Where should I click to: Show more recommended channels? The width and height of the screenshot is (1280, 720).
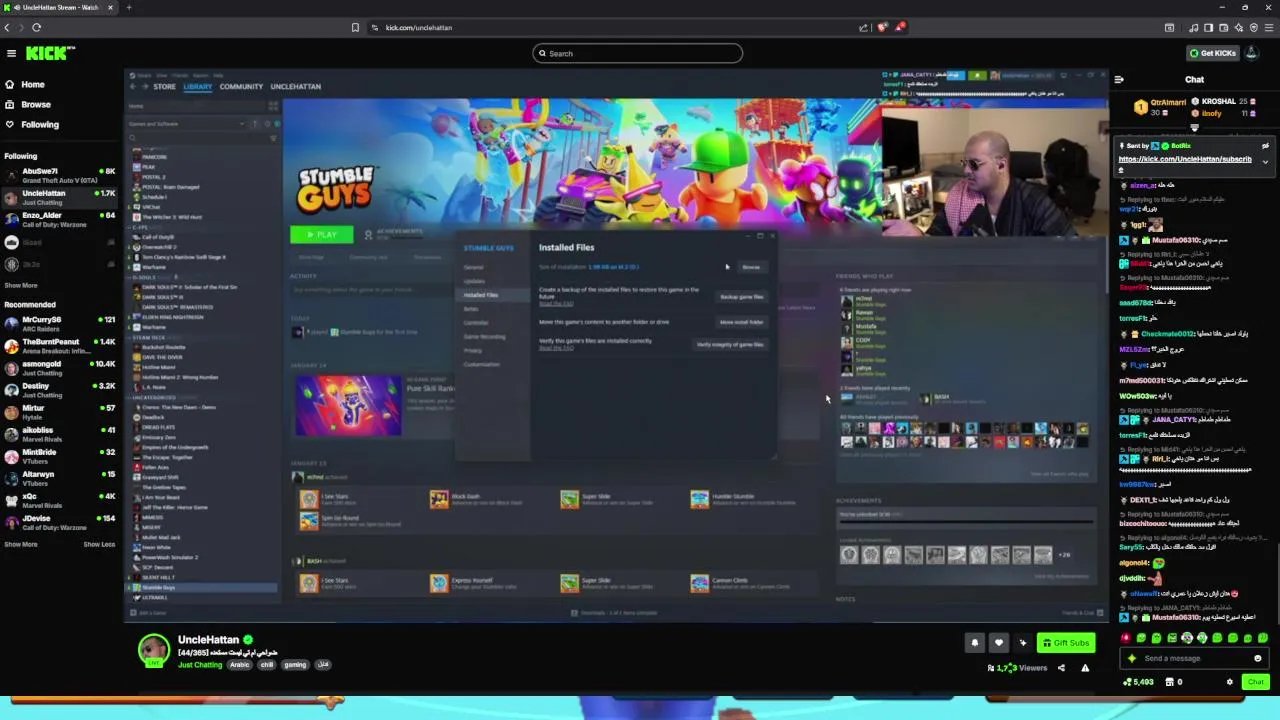tap(21, 545)
